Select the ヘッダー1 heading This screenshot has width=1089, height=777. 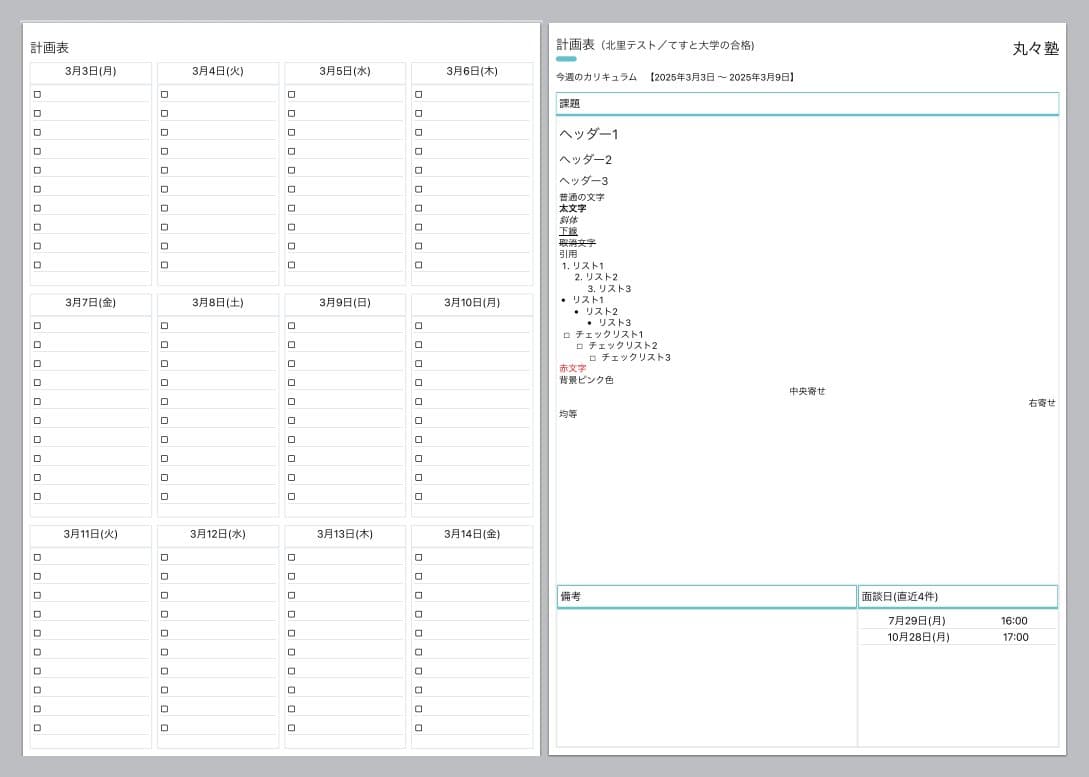pyautogui.click(x=589, y=134)
